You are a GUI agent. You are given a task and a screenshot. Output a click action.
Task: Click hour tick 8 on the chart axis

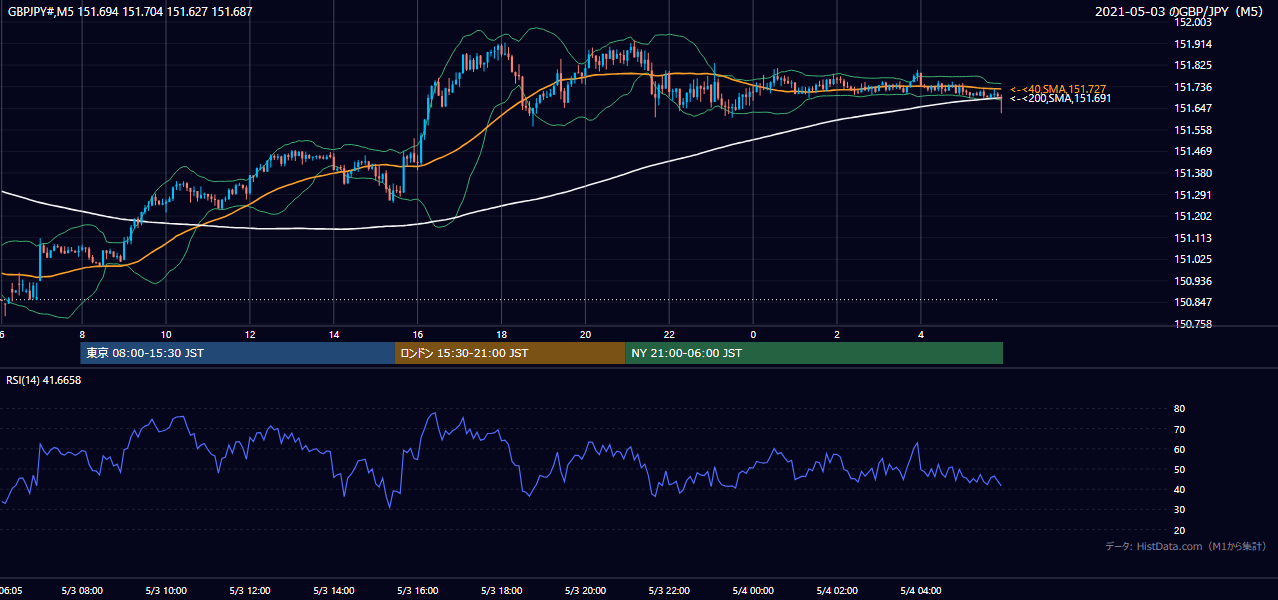coord(82,334)
